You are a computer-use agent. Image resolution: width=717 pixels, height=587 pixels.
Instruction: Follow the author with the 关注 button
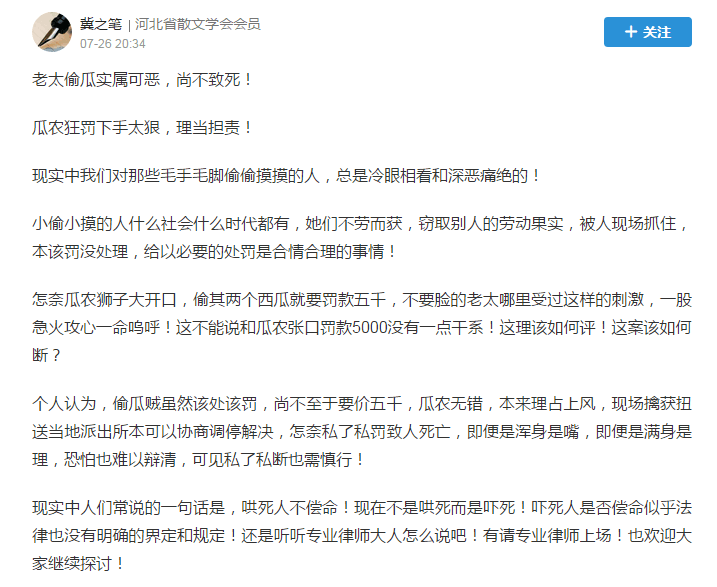point(648,32)
